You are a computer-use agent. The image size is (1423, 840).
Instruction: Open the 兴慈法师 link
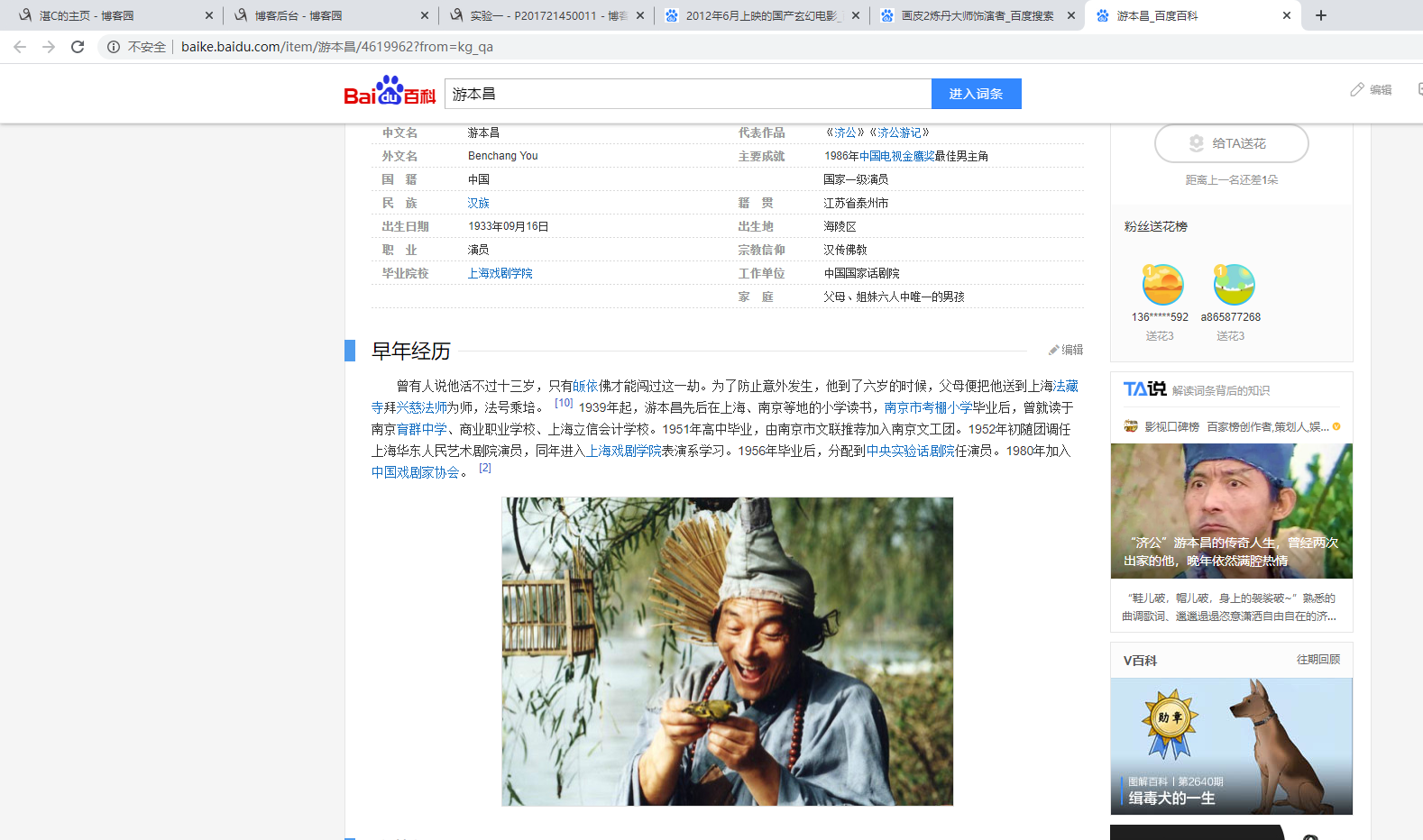point(422,407)
